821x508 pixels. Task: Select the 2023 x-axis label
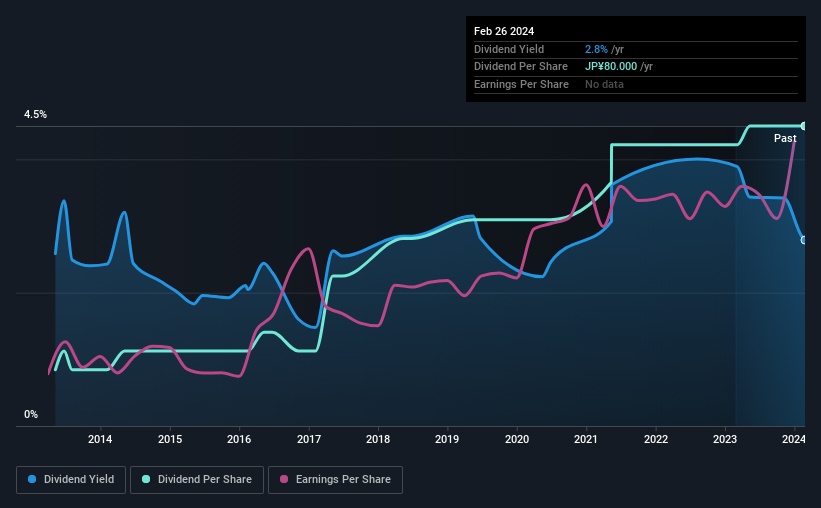click(x=725, y=439)
